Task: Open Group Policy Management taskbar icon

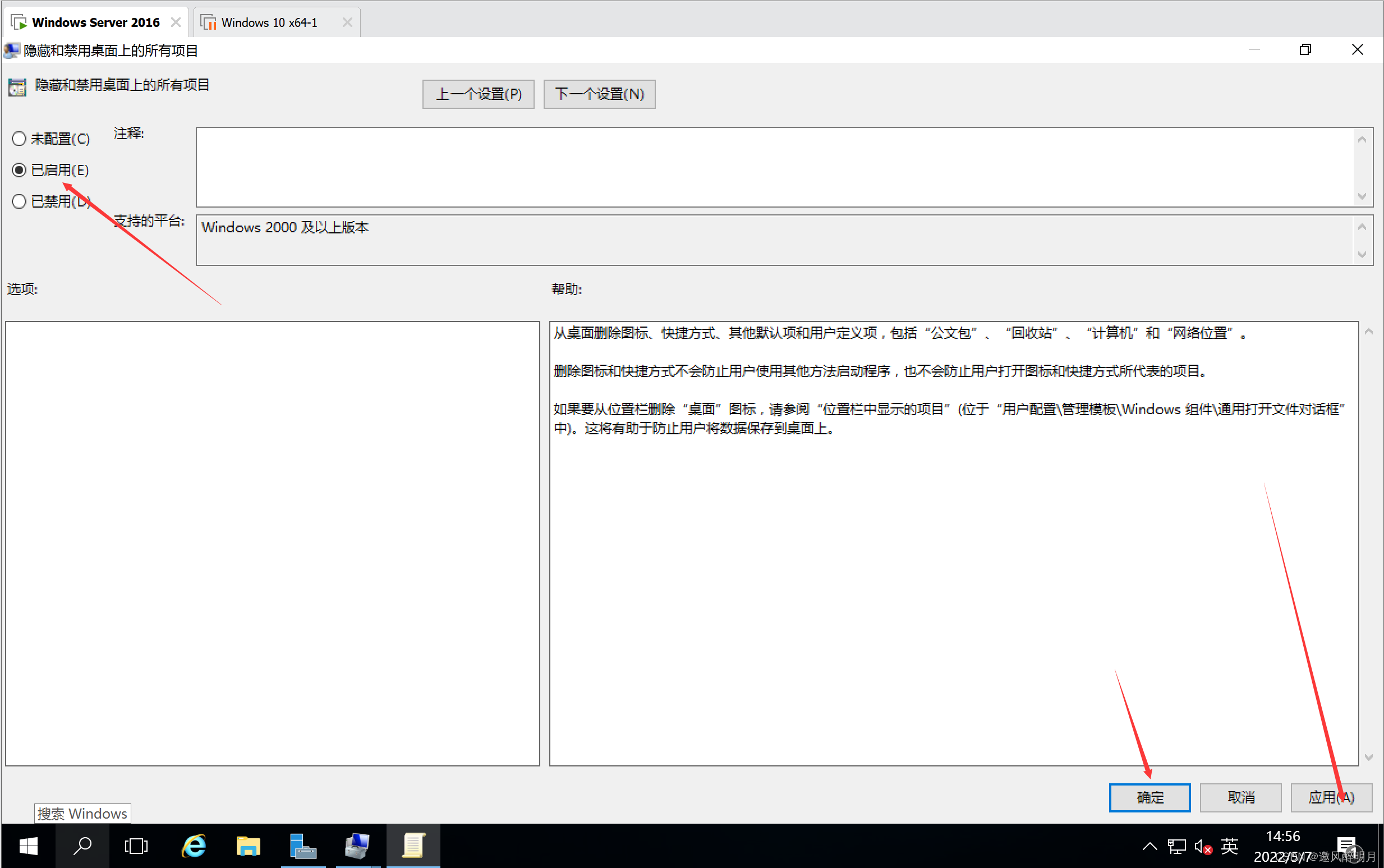Action: [x=357, y=846]
